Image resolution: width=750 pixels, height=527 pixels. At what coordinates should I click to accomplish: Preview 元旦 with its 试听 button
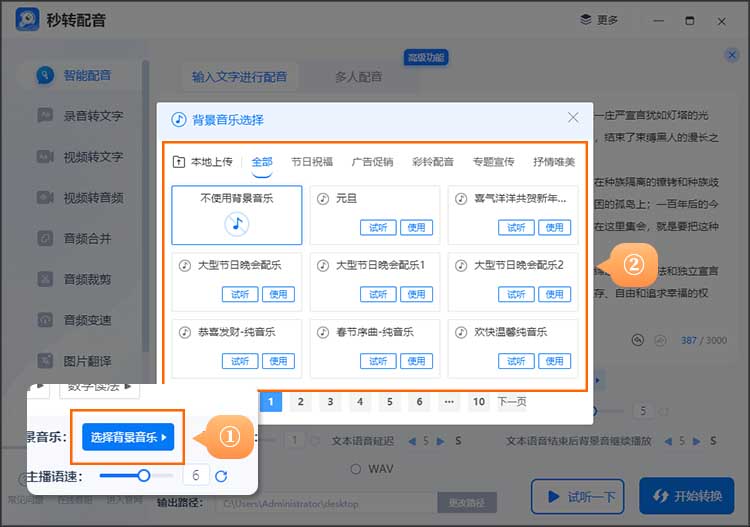click(x=378, y=228)
